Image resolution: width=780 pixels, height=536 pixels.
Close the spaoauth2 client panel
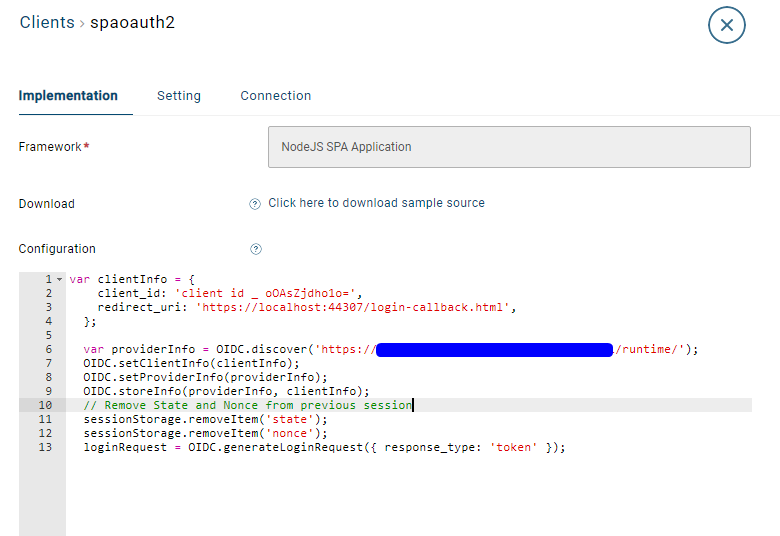726,25
